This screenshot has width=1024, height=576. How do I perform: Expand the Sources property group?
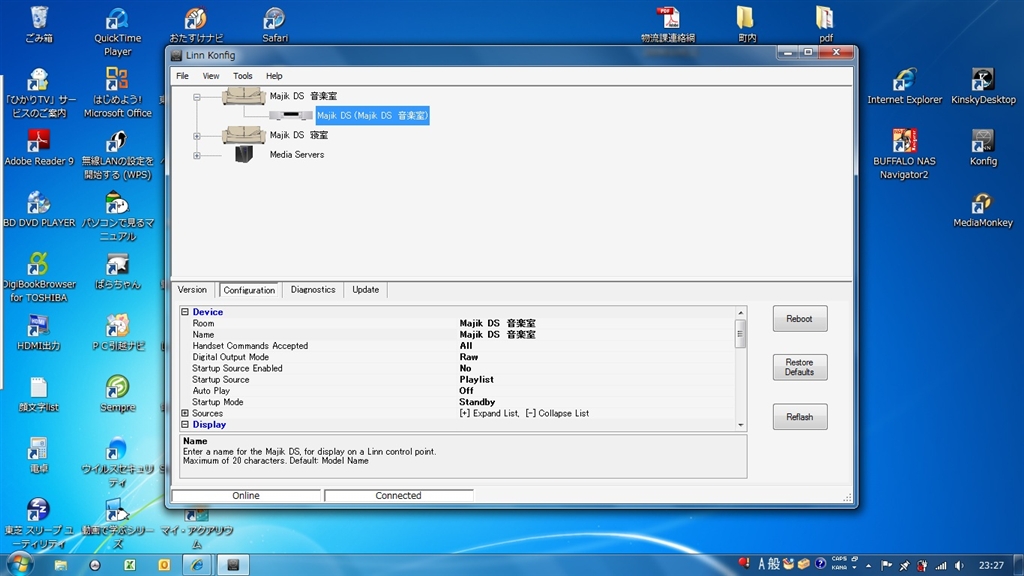[x=185, y=413]
